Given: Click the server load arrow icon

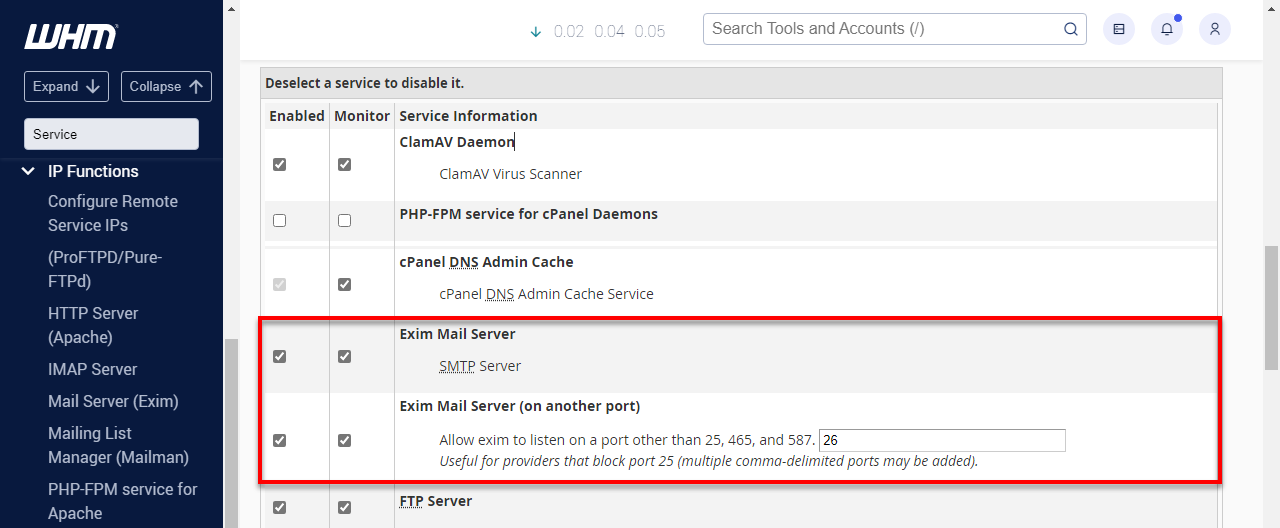Looking at the screenshot, I should click(536, 32).
